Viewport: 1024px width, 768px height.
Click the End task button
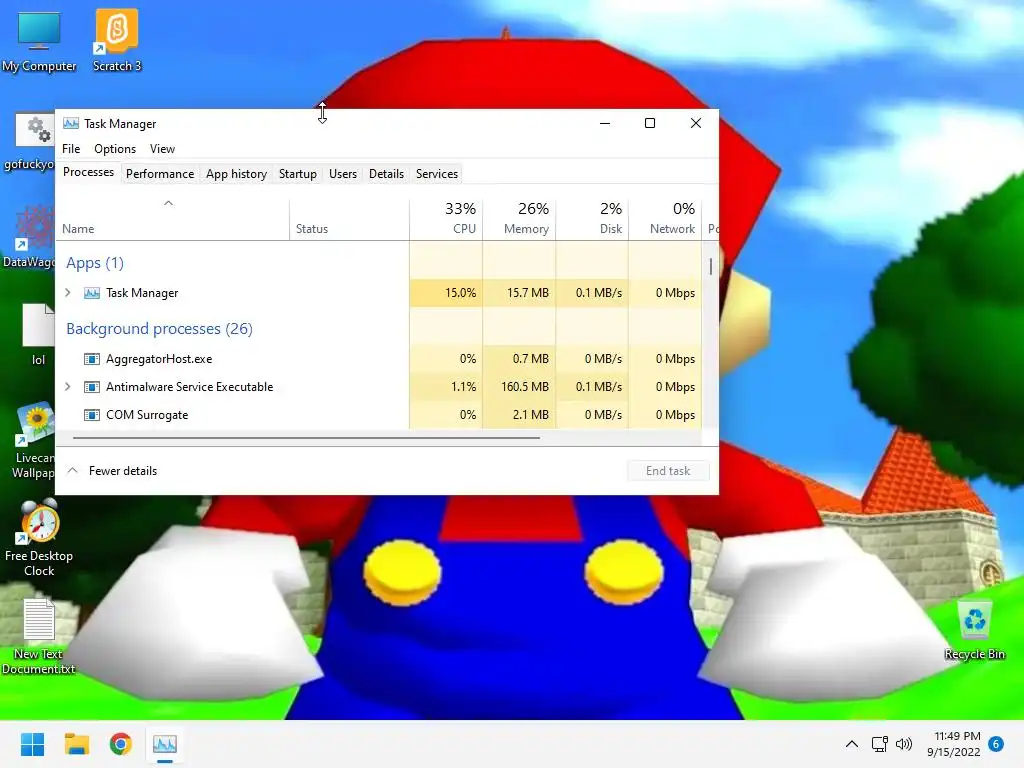(x=668, y=471)
